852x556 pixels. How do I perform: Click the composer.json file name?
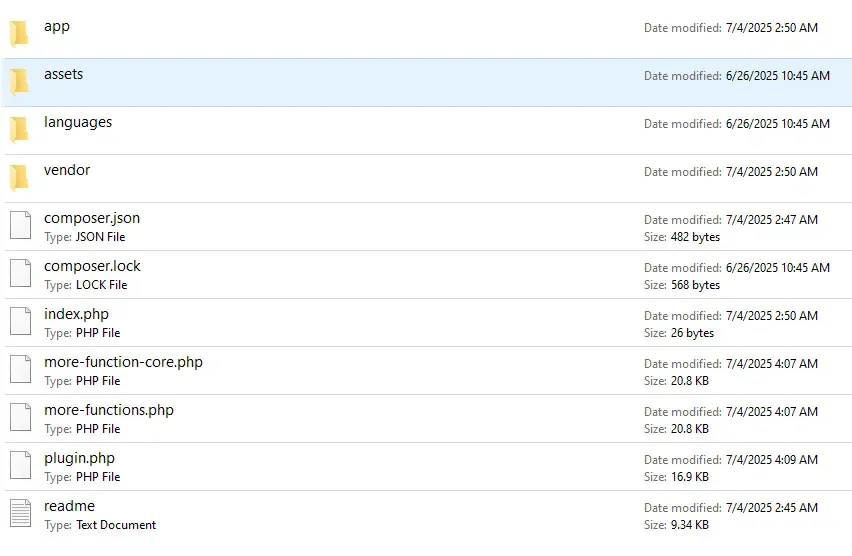92,218
